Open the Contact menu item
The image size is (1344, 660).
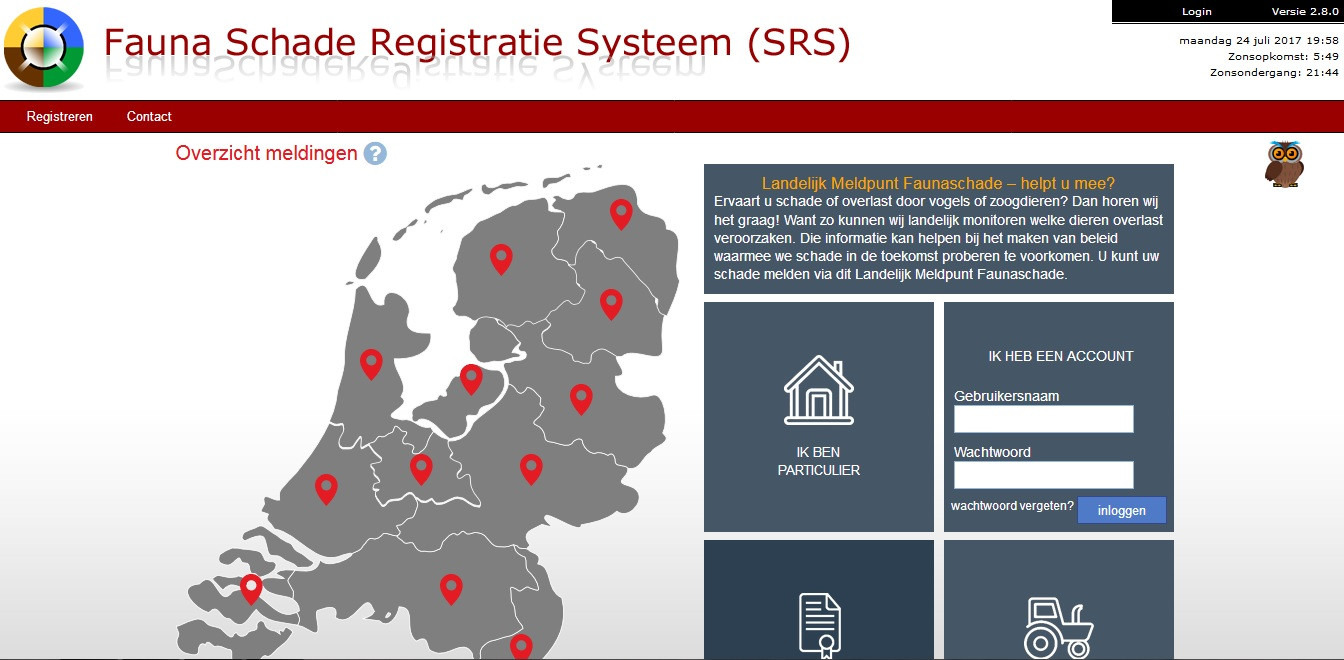click(149, 117)
